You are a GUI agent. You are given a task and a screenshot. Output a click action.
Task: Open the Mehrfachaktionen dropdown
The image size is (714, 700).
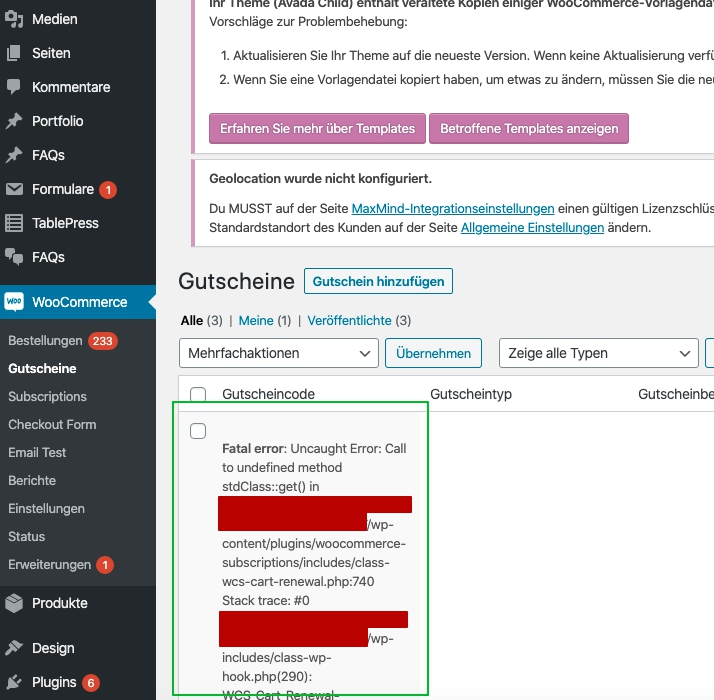[x=279, y=353]
